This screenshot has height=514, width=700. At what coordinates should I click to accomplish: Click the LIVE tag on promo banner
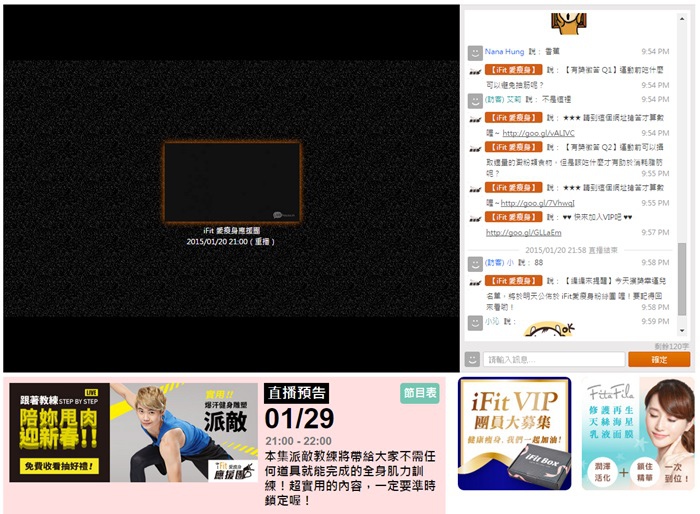tap(91, 393)
